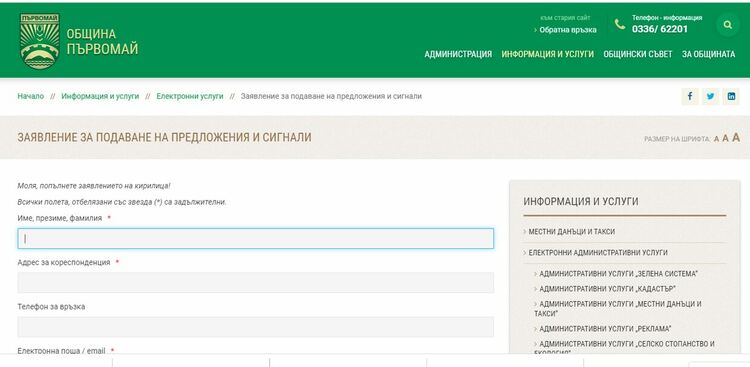Viewport: 750px width, 367px height.
Task: Select the smallest font size A
Action: click(x=717, y=139)
